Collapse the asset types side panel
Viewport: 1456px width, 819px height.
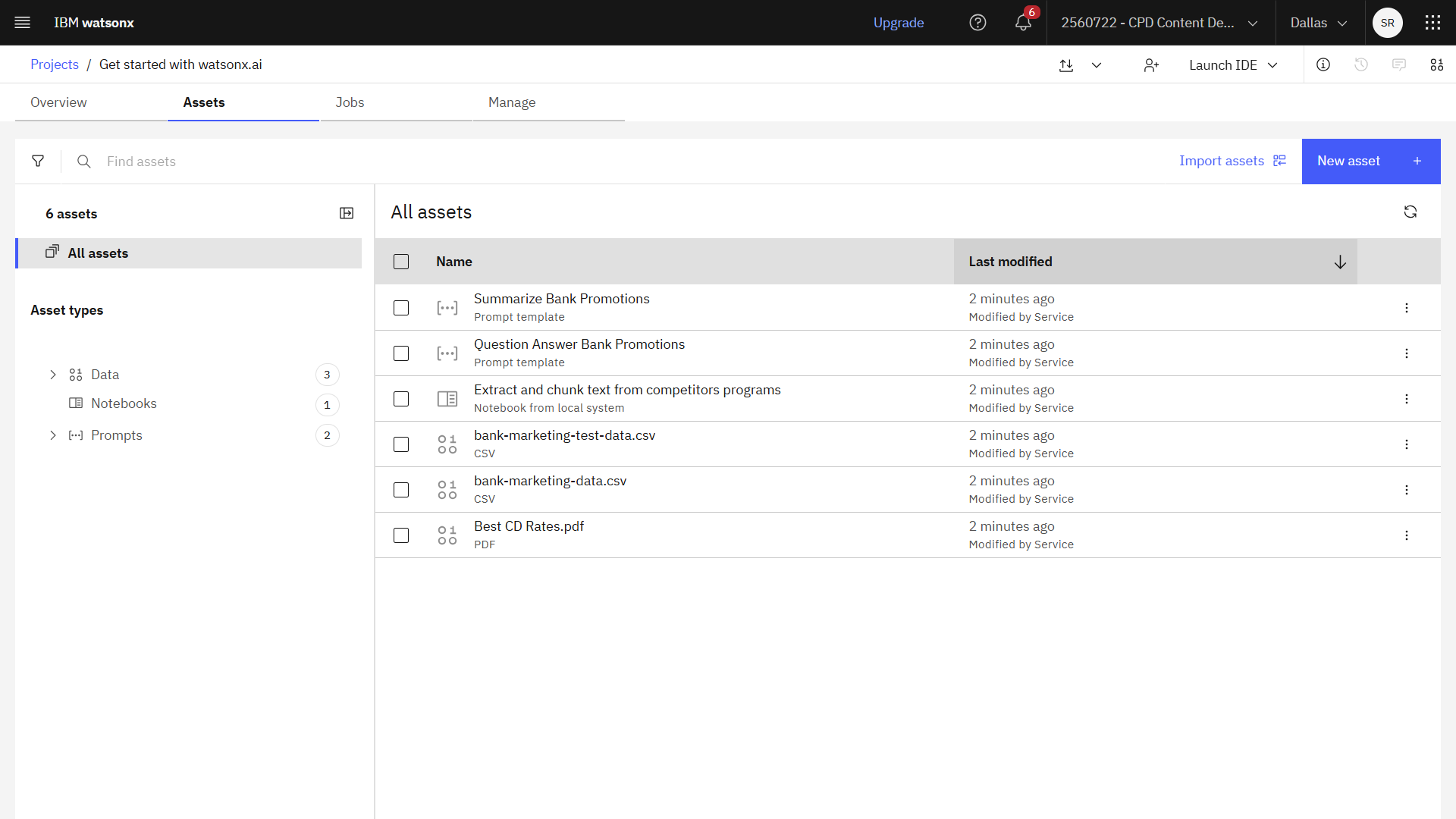pos(347,213)
